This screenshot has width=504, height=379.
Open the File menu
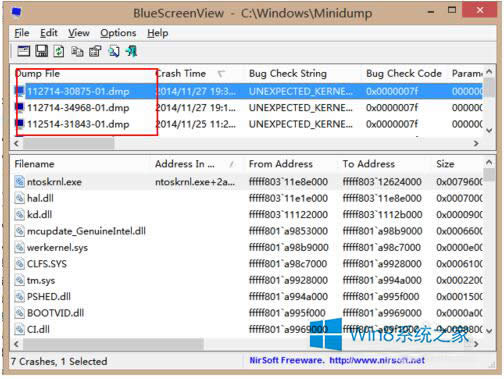22,33
